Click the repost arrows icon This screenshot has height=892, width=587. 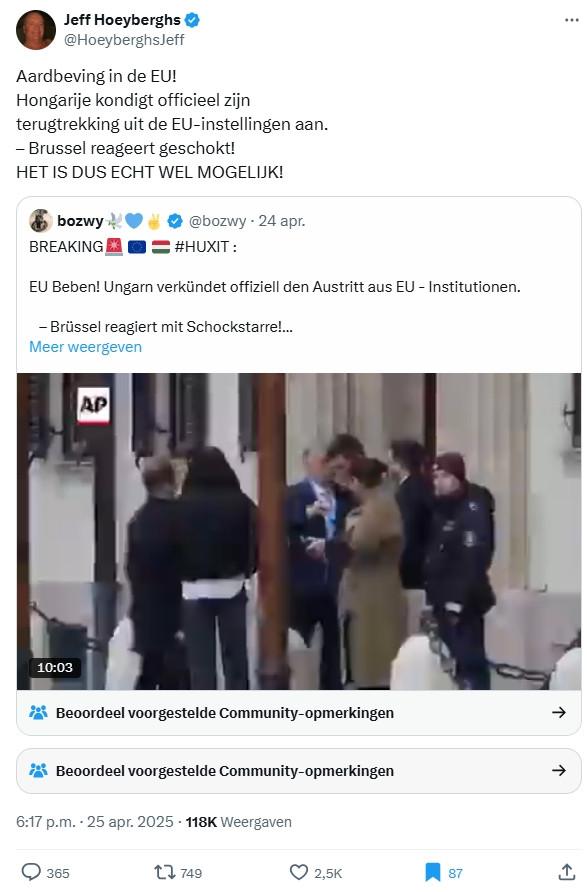pyautogui.click(x=164, y=872)
